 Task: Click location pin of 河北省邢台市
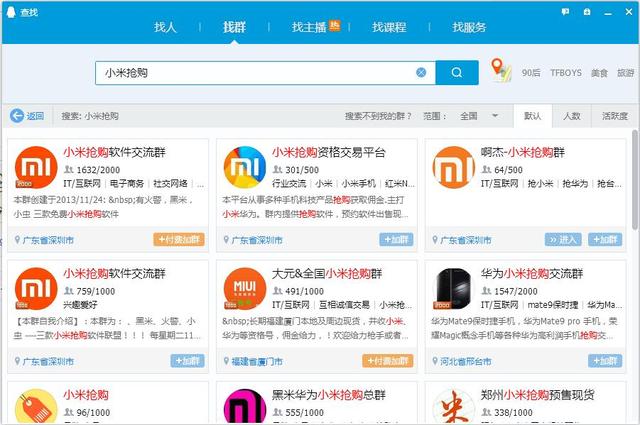click(435, 361)
